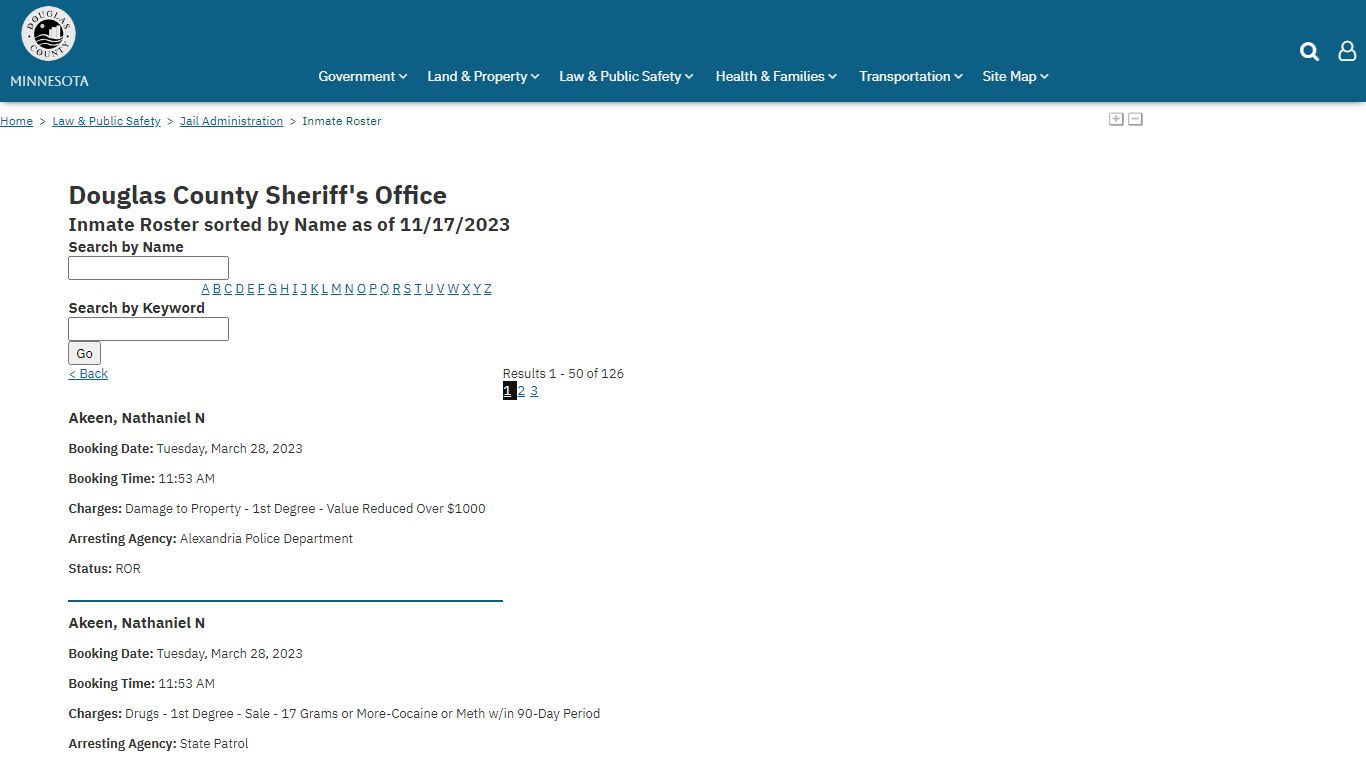The width and height of the screenshot is (1366, 768).
Task: Click the plus icon to increase text size
Action: coord(1116,119)
